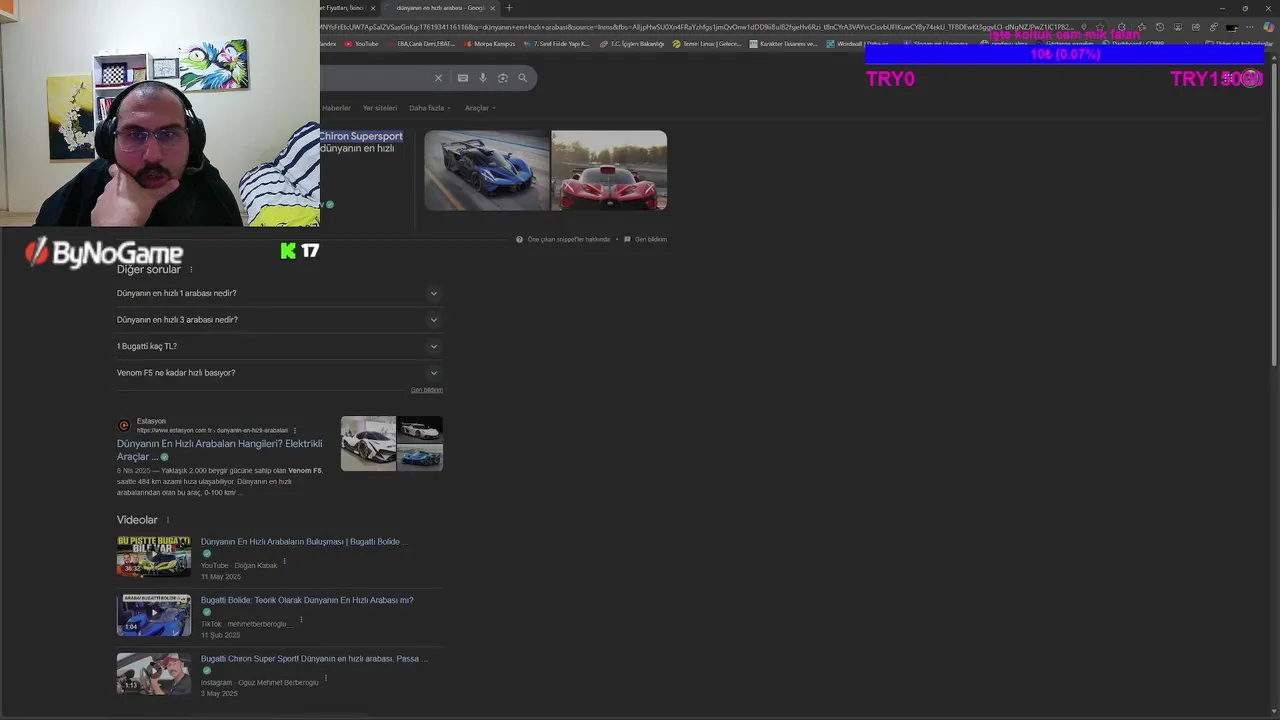Search by image using the lens icon
Viewport: 1280px width, 720px height.
point(503,78)
